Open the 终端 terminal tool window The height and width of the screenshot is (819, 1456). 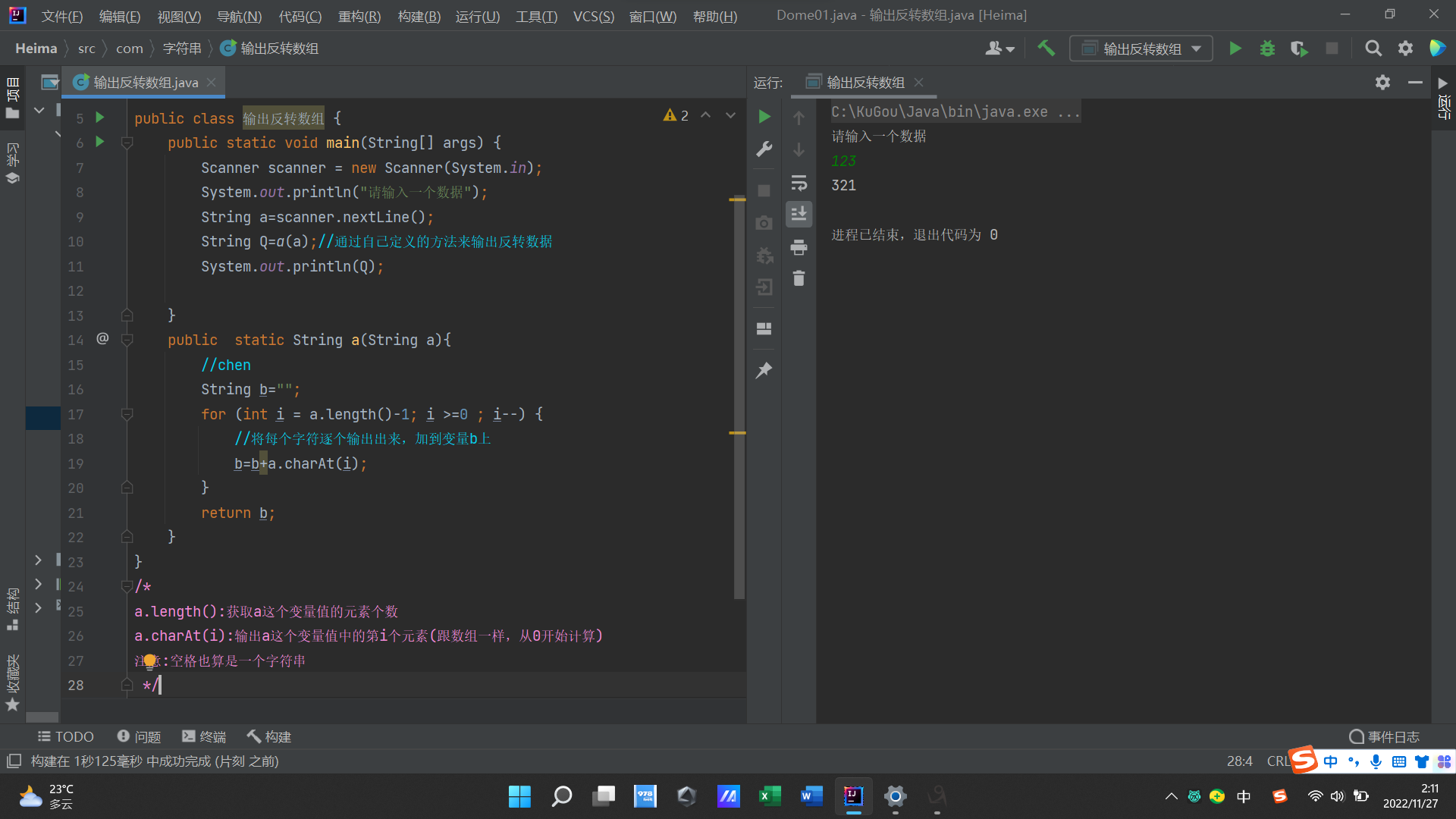(x=204, y=736)
